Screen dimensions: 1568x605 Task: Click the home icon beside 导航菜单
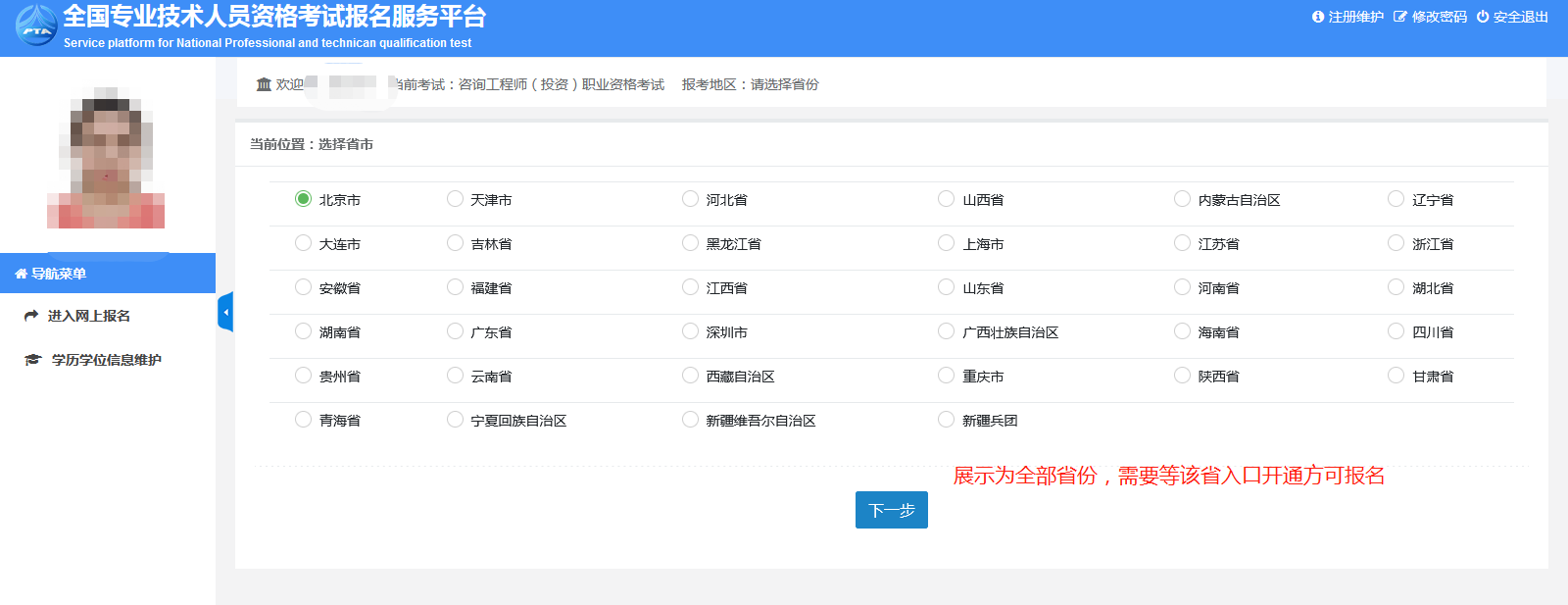point(21,274)
